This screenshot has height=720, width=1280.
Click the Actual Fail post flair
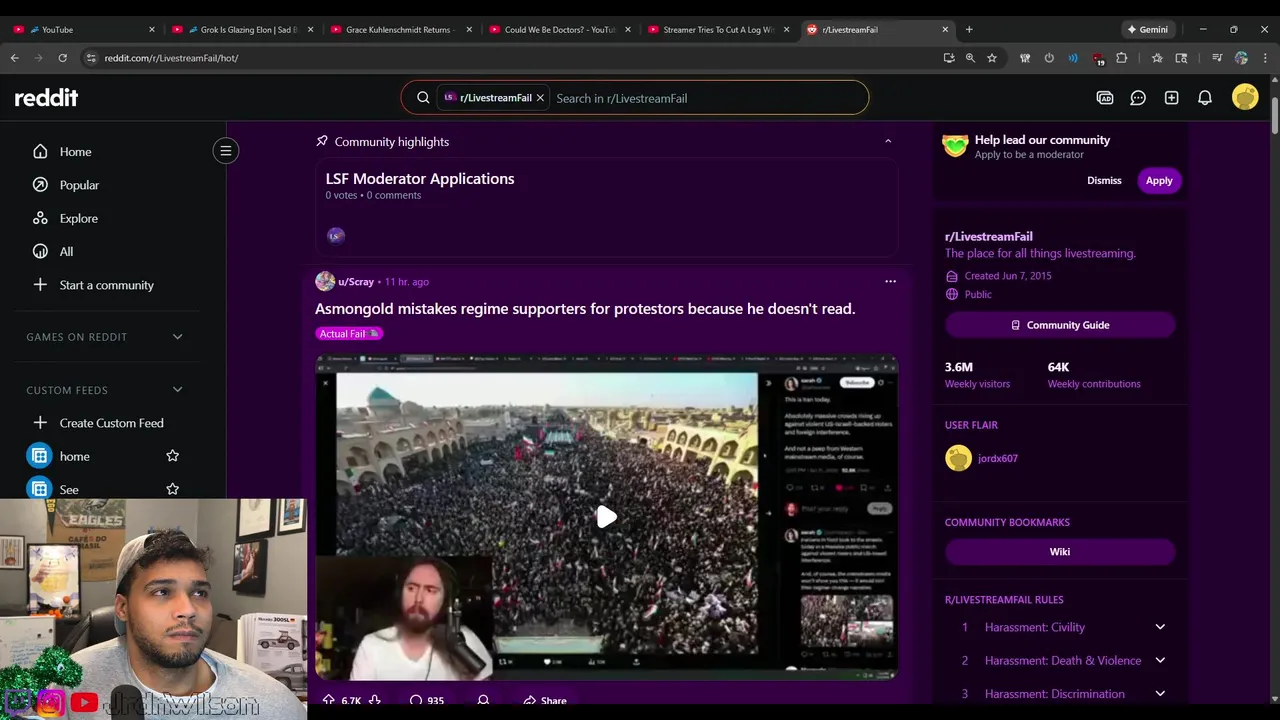pyautogui.click(x=349, y=334)
